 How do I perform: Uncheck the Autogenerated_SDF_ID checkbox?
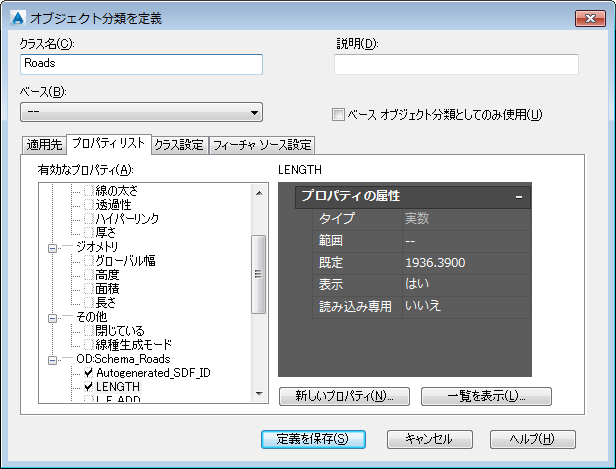coord(89,373)
